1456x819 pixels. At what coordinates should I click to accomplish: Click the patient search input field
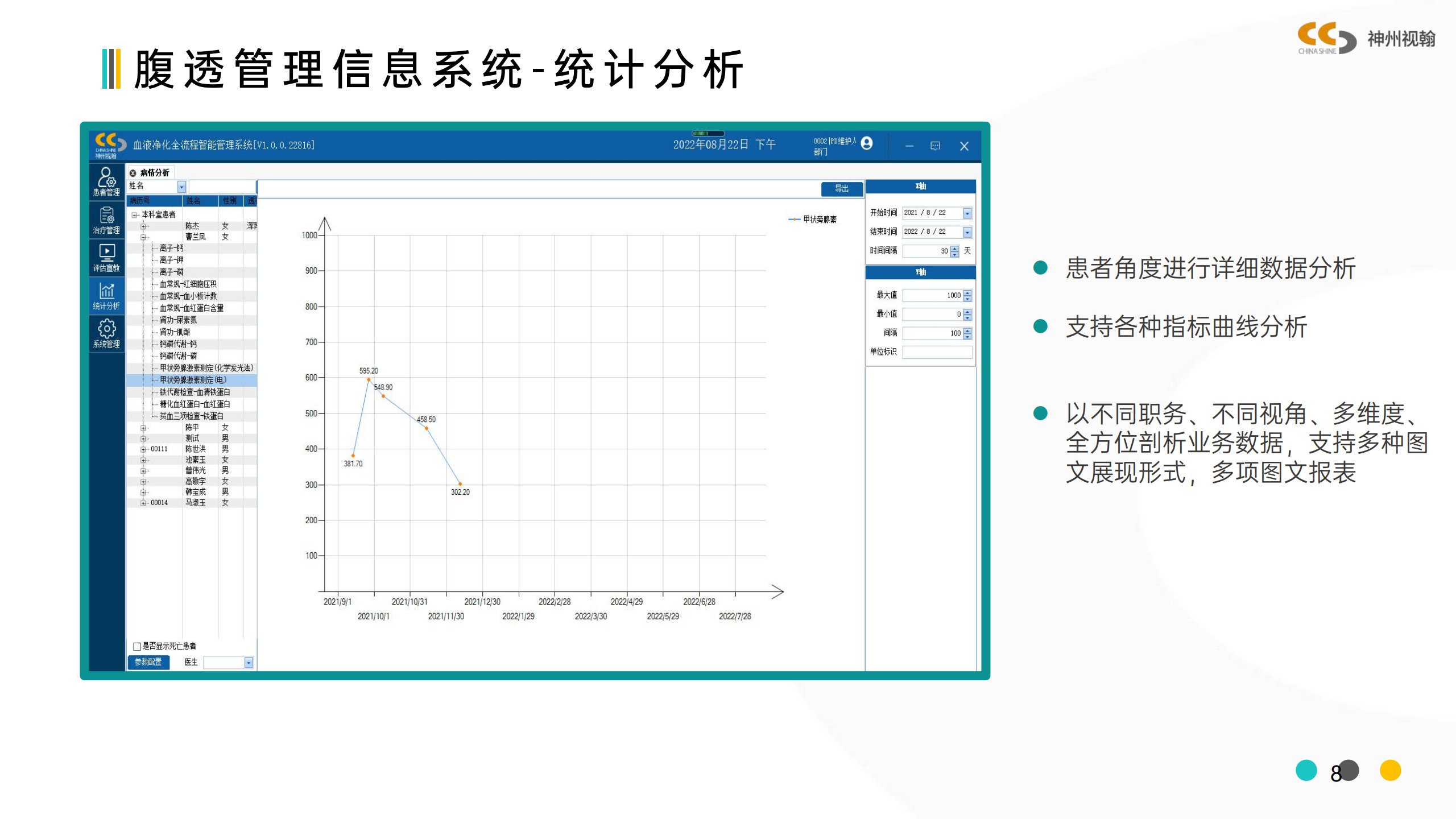222,187
